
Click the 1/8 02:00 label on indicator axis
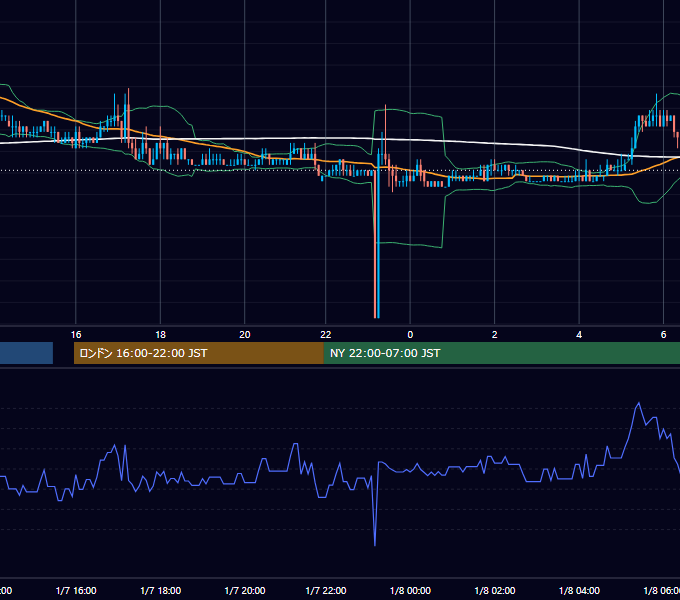coord(494,590)
